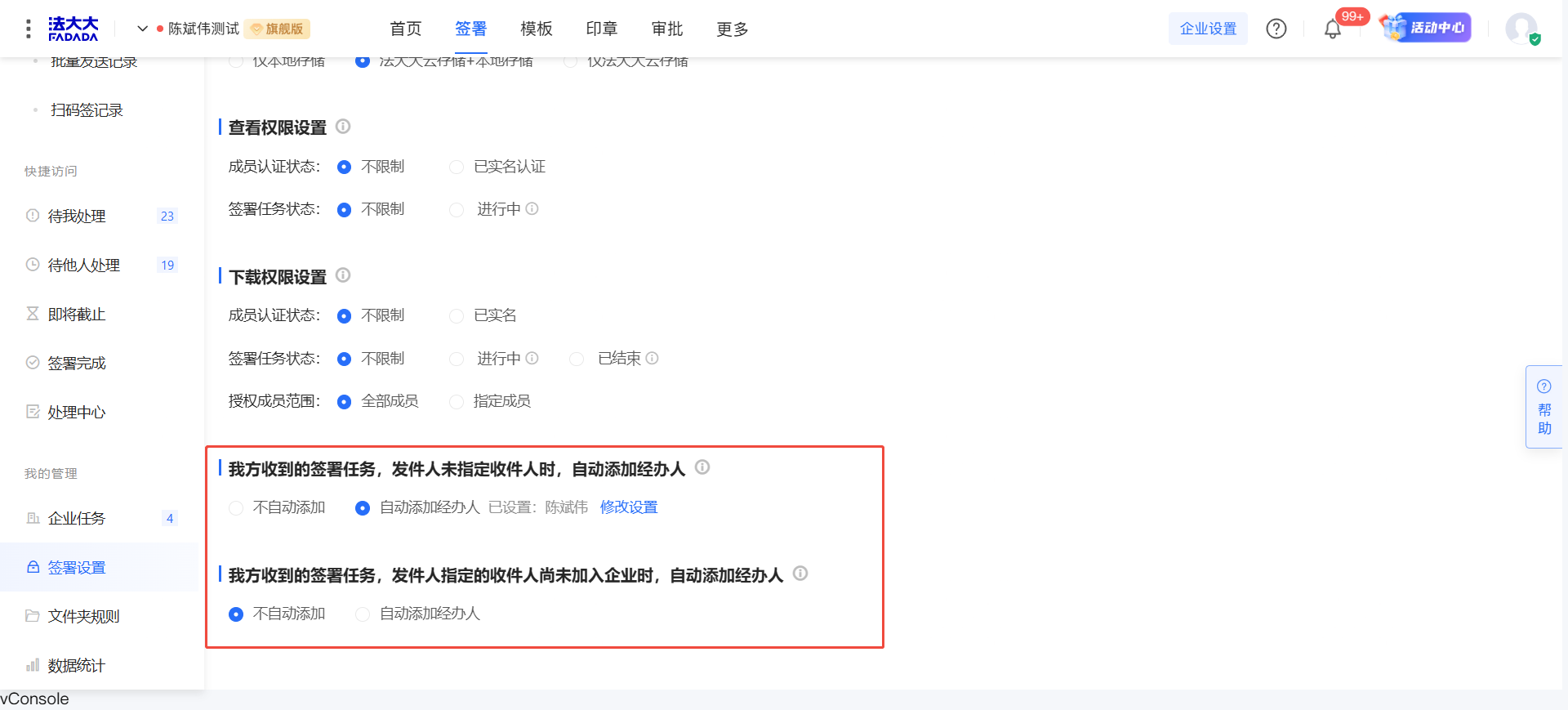Image resolution: width=1568 pixels, height=710 pixels.
Task: Open the 更多 menu in top navigation
Action: pyautogui.click(x=732, y=29)
